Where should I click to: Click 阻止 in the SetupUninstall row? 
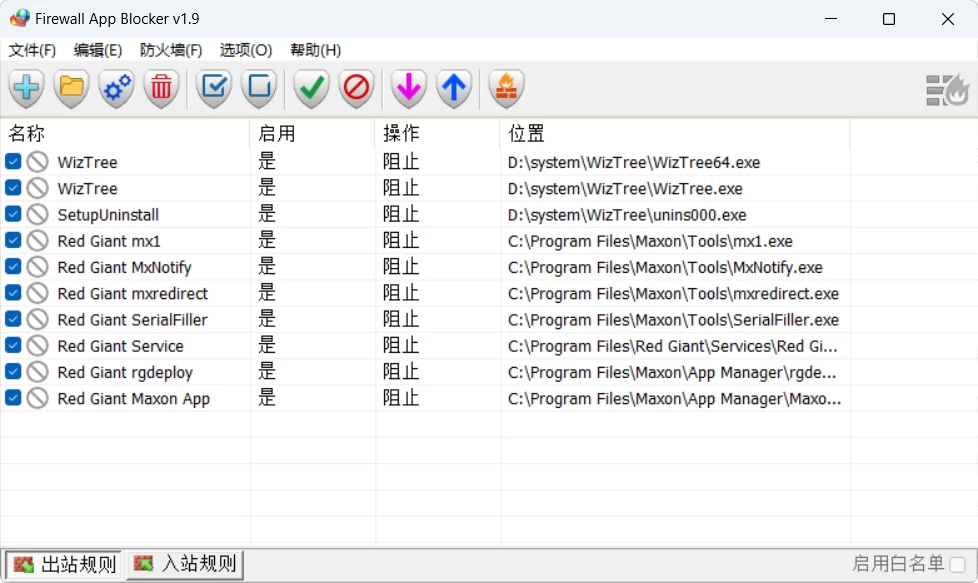click(400, 214)
